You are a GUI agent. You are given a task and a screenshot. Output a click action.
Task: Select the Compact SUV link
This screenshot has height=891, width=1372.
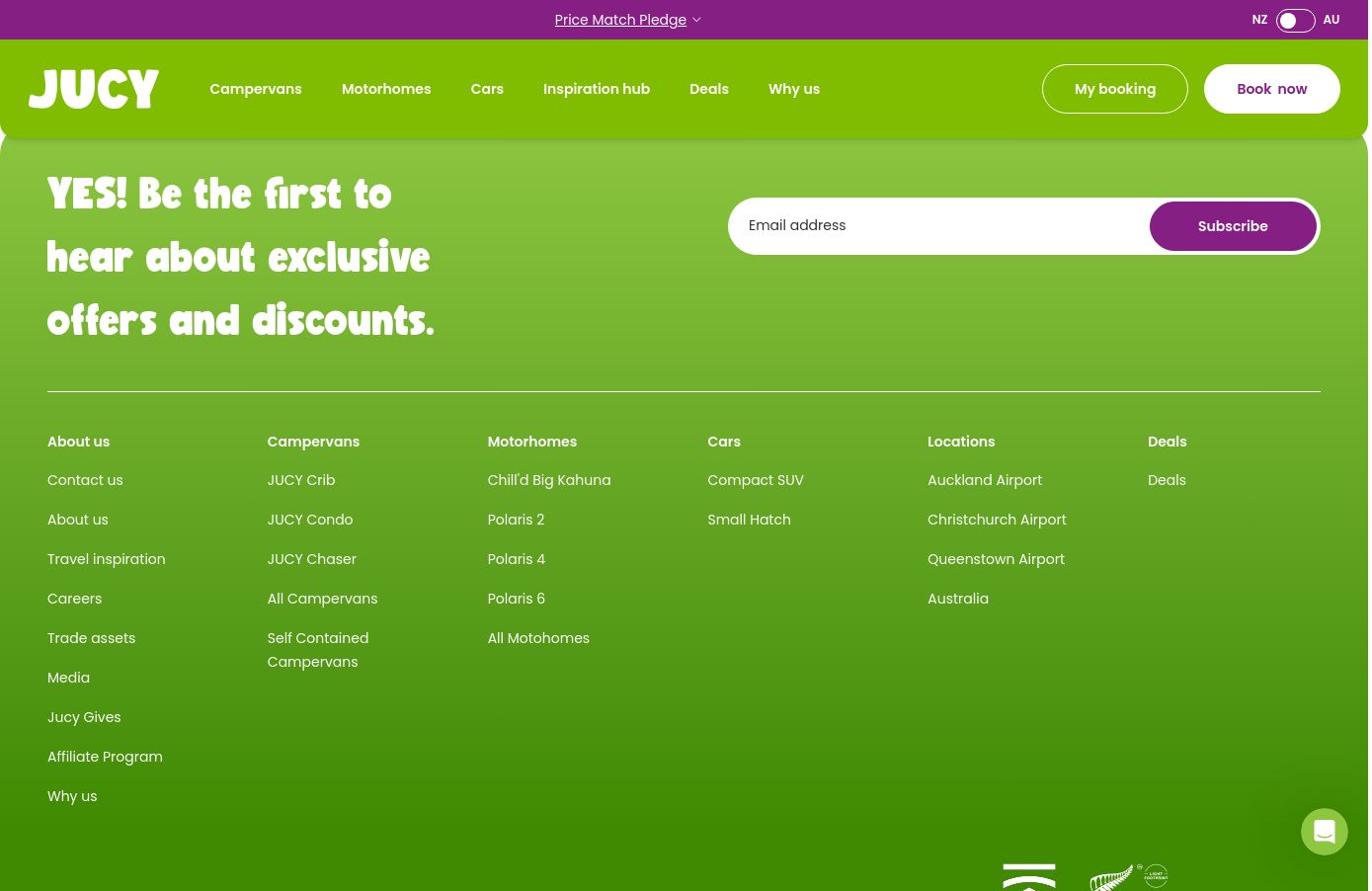click(756, 480)
